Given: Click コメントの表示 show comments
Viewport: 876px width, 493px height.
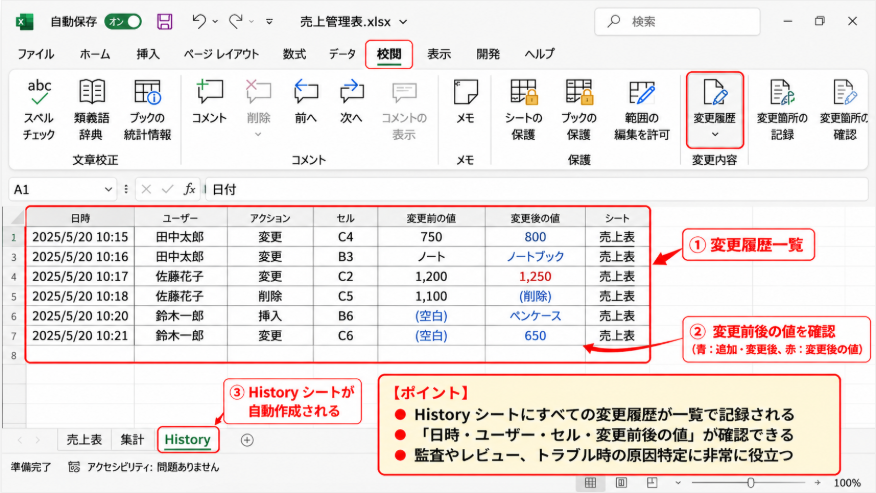Looking at the screenshot, I should pos(404,110).
